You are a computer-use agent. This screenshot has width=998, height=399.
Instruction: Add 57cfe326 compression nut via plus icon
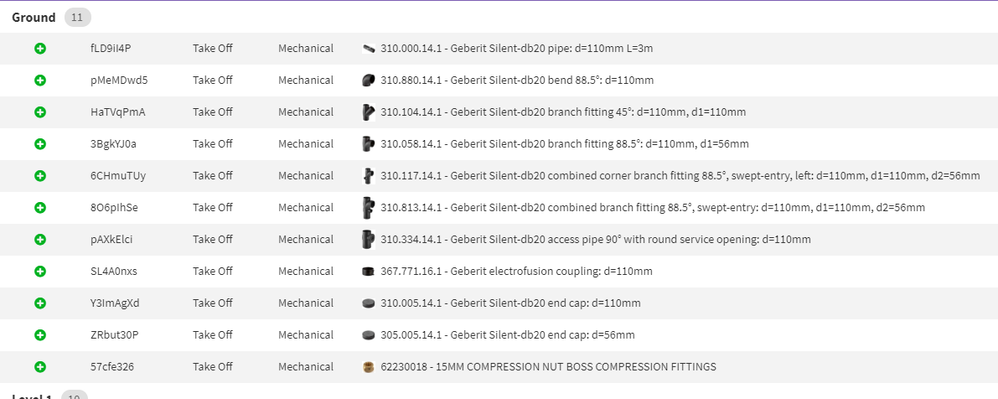pyautogui.click(x=40, y=367)
